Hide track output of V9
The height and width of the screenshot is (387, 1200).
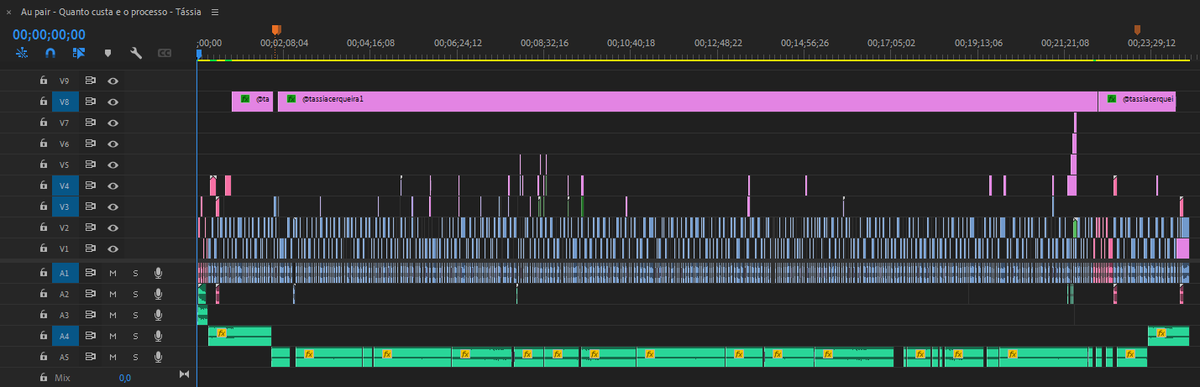click(113, 81)
